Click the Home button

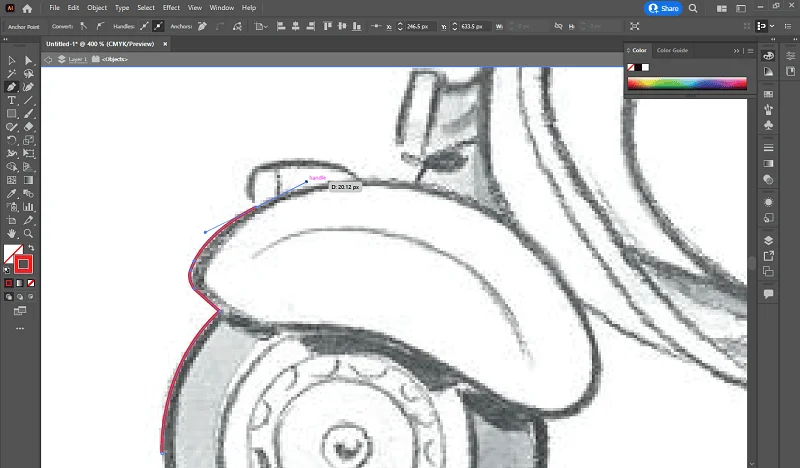[27, 8]
